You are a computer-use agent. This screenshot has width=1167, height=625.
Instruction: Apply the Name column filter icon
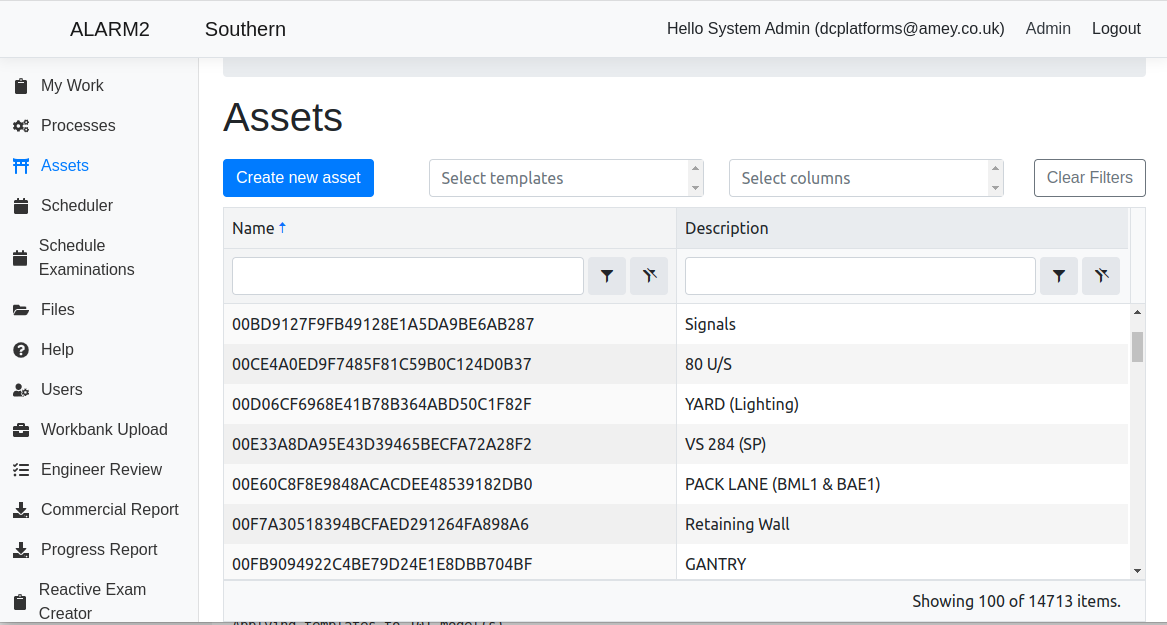(607, 276)
